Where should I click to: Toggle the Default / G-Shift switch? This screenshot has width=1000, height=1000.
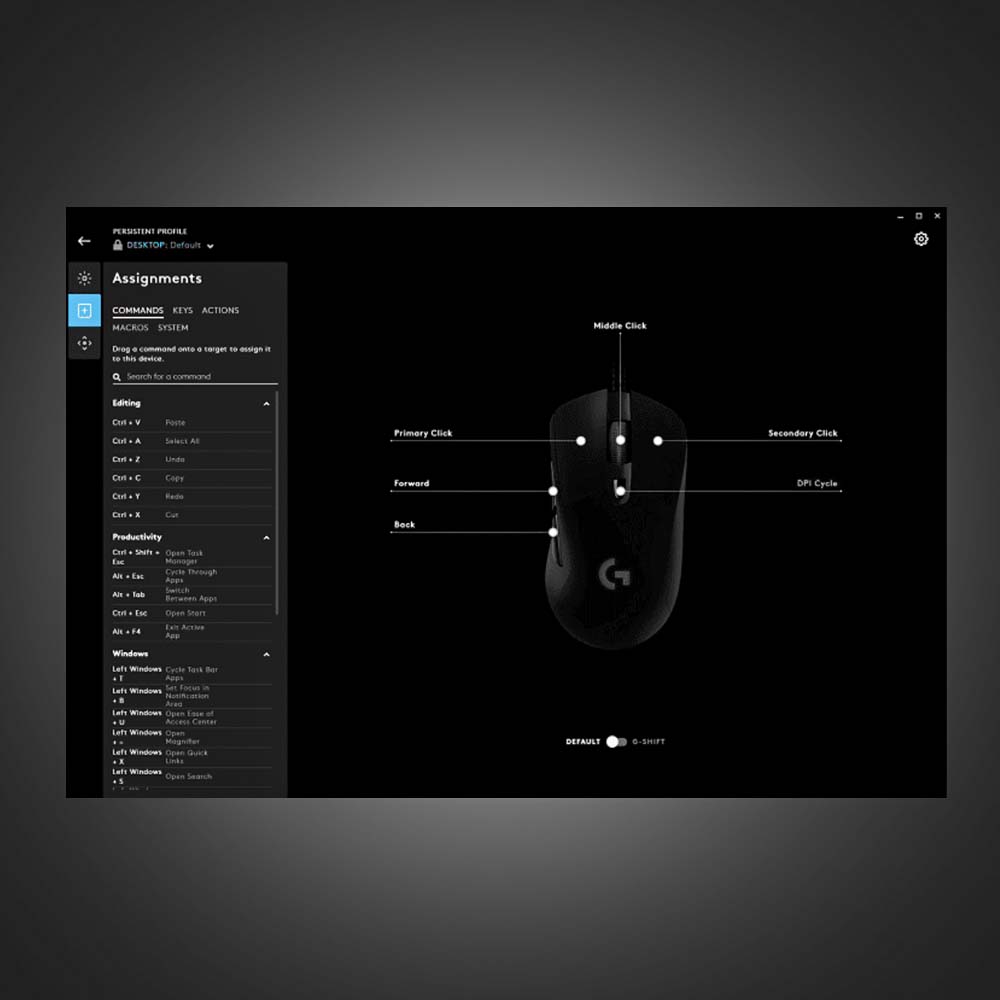(616, 742)
